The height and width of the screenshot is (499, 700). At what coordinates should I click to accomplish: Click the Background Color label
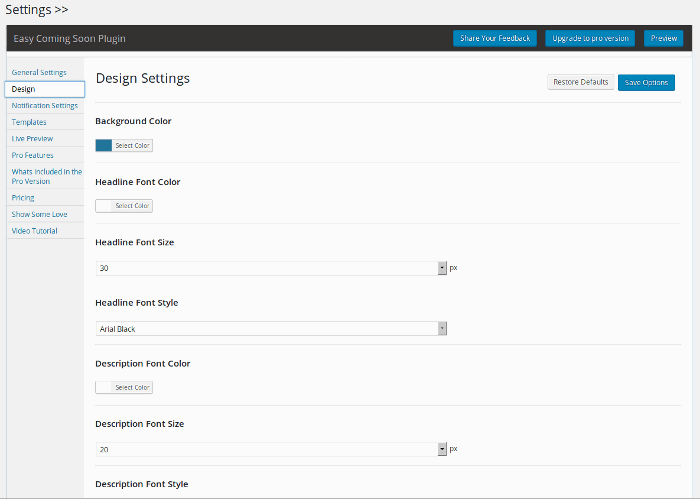click(x=133, y=121)
